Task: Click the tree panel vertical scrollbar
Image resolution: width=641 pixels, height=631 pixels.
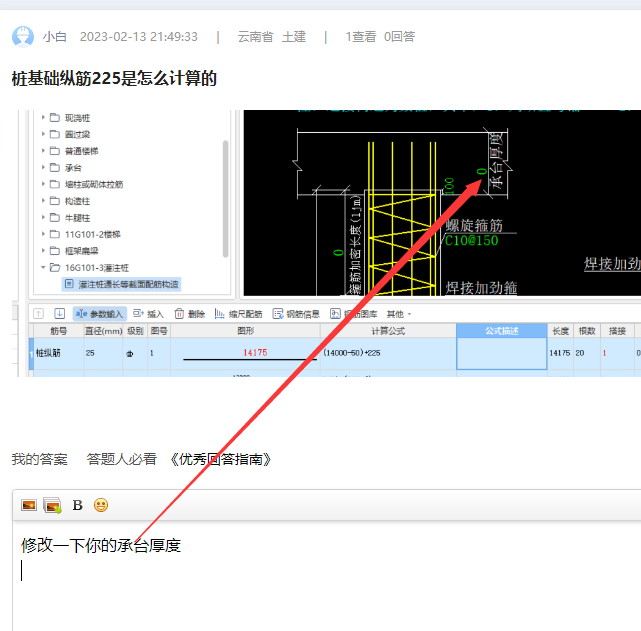Action: [225, 199]
